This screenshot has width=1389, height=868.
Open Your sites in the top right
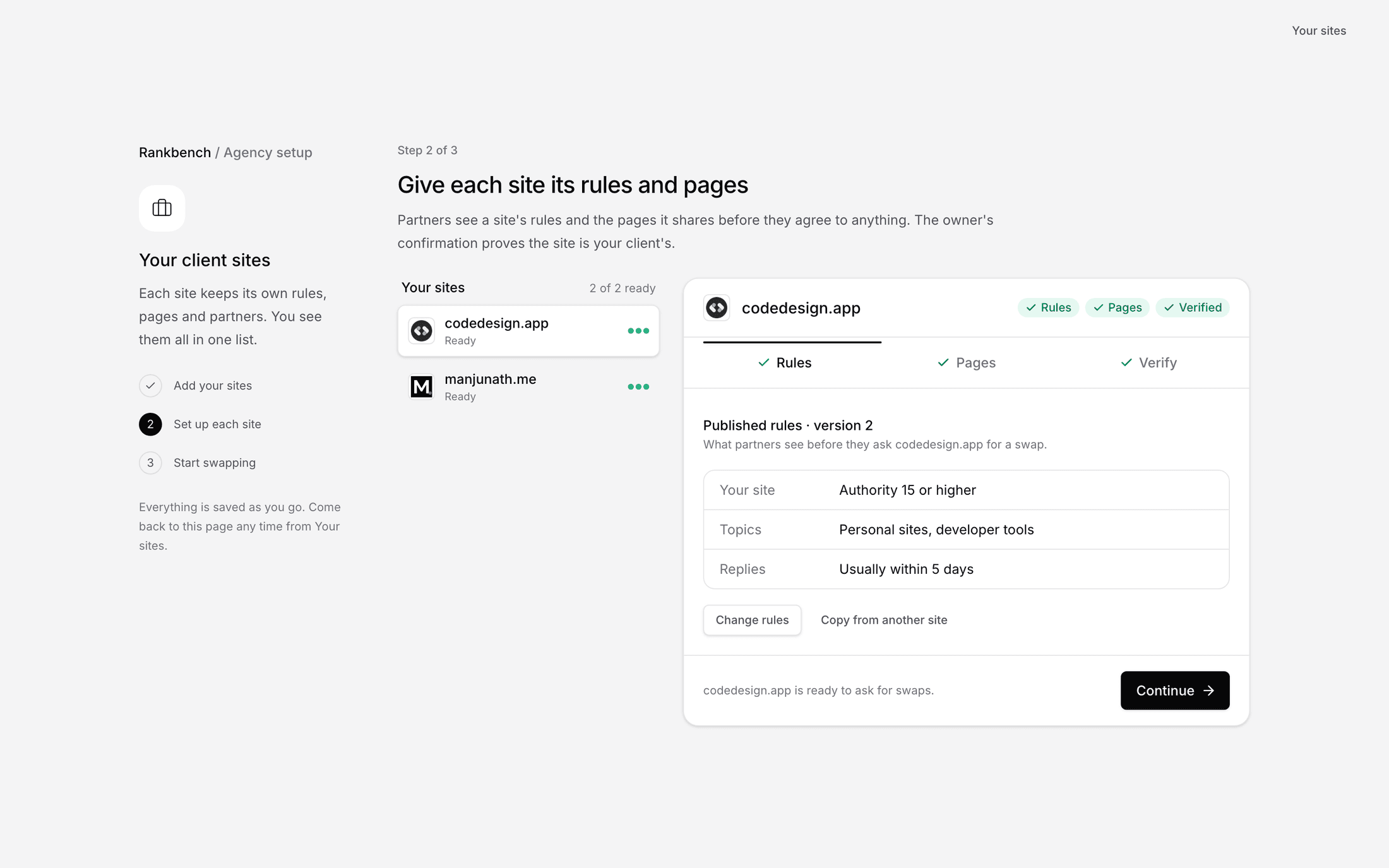1319,30
